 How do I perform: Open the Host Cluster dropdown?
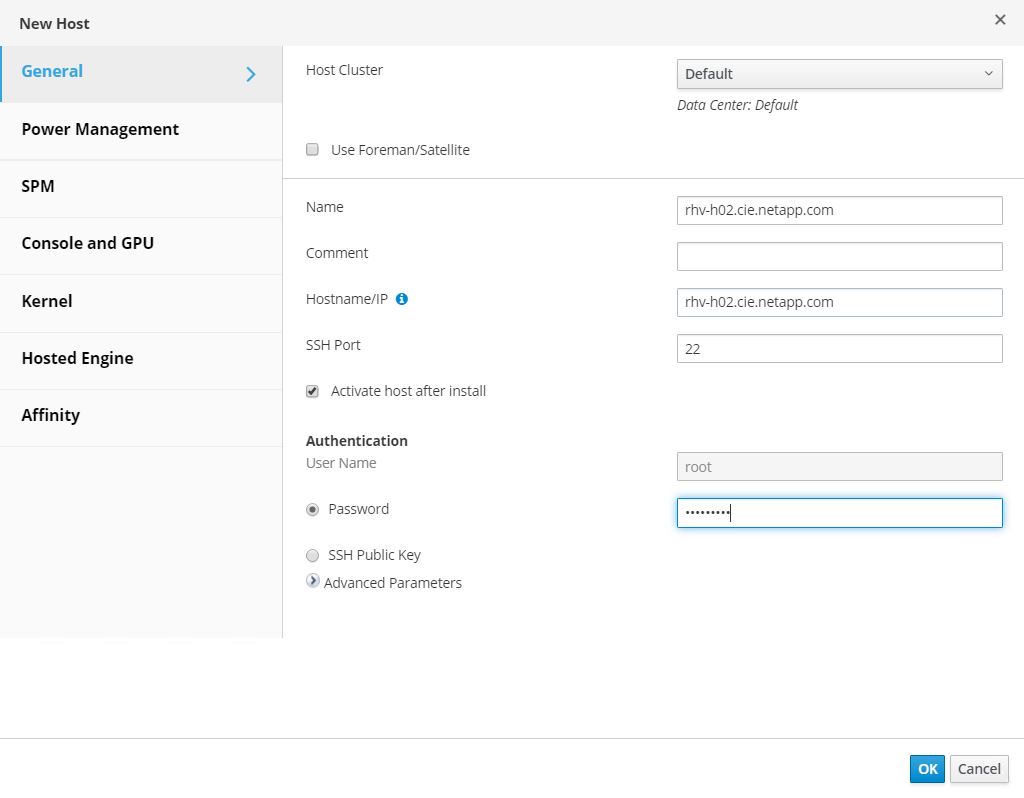click(x=839, y=74)
